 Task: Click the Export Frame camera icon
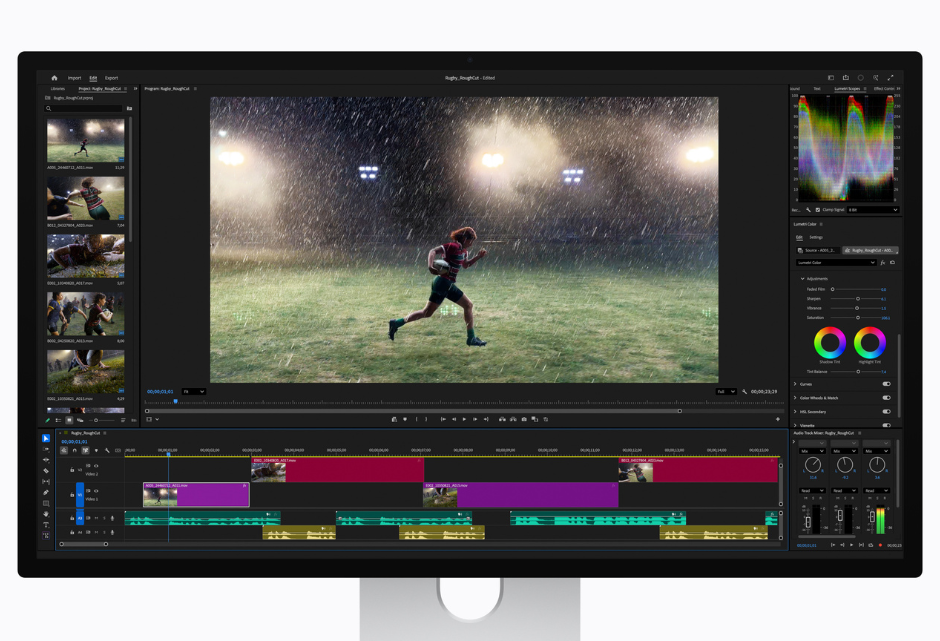click(x=524, y=419)
